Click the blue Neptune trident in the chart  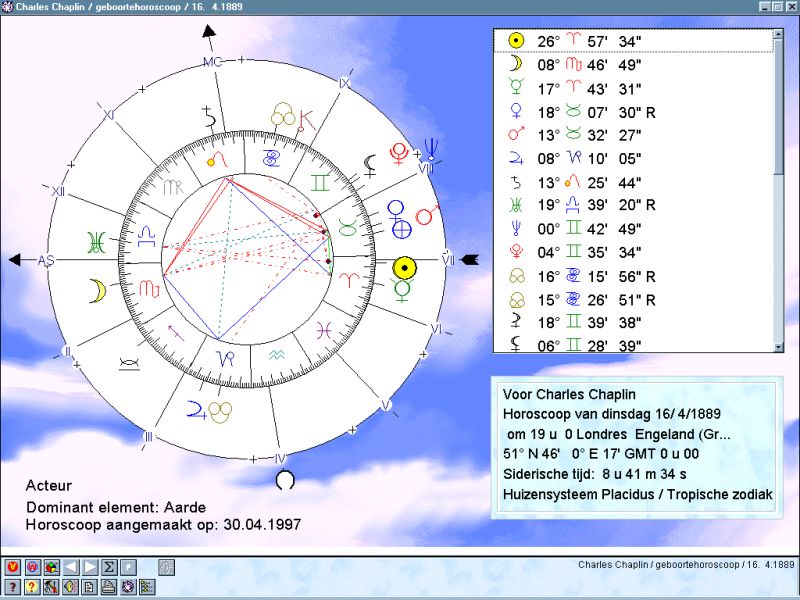432,147
